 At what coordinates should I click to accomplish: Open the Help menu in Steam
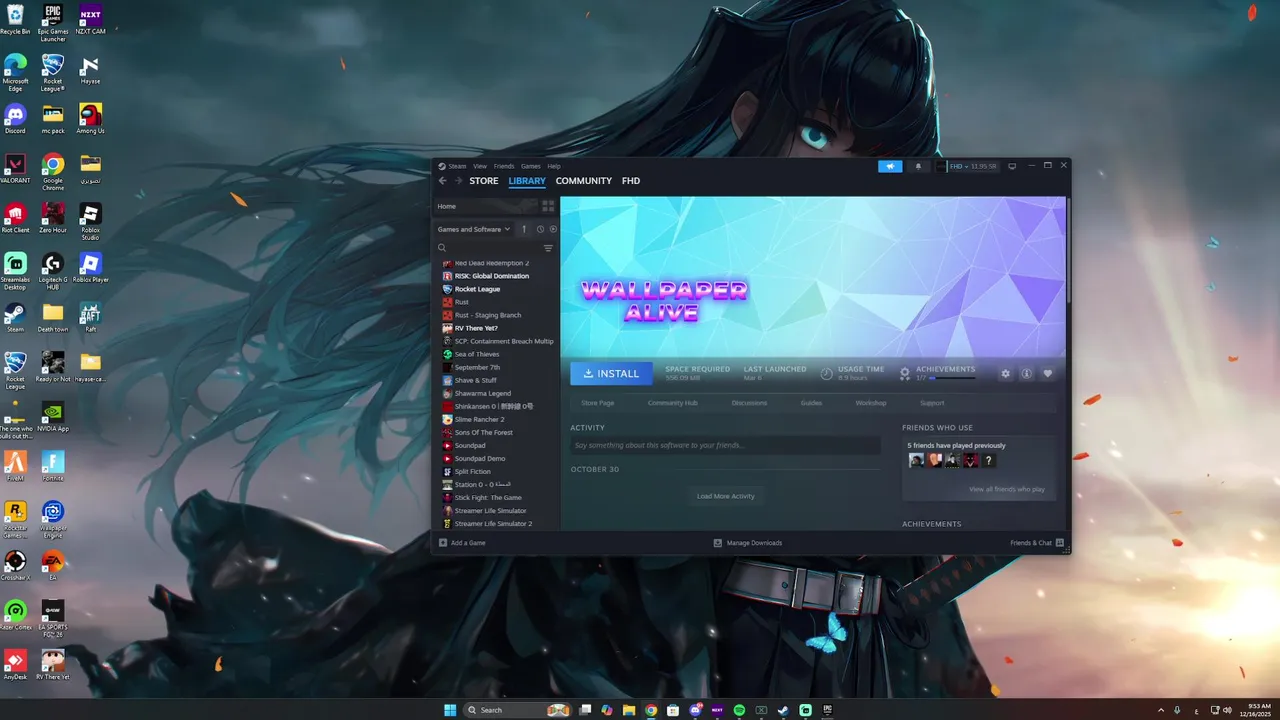coord(554,166)
